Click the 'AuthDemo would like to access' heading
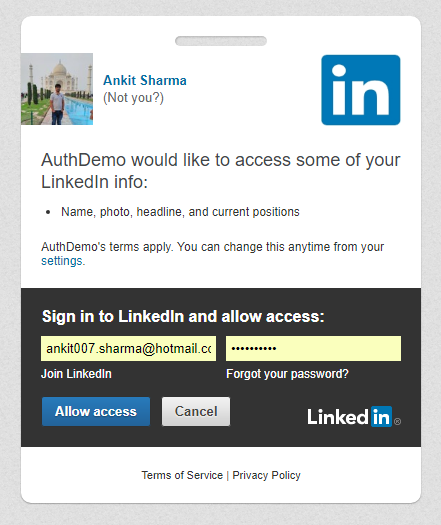This screenshot has width=441, height=525. (x=221, y=171)
